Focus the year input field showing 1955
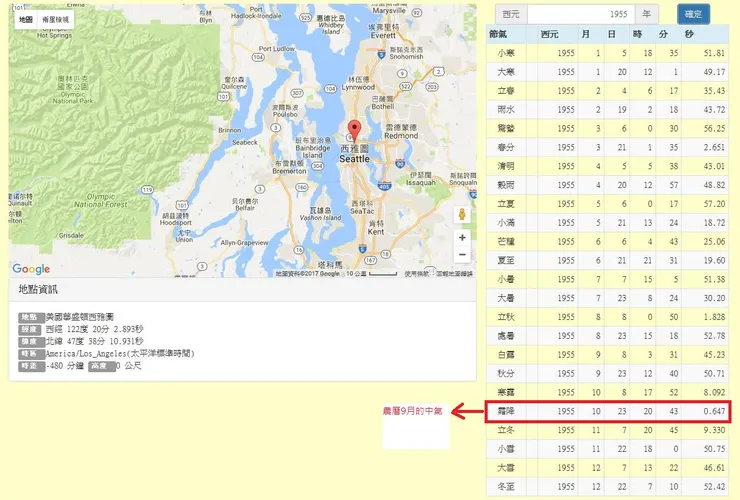740x500 pixels. click(x=581, y=14)
